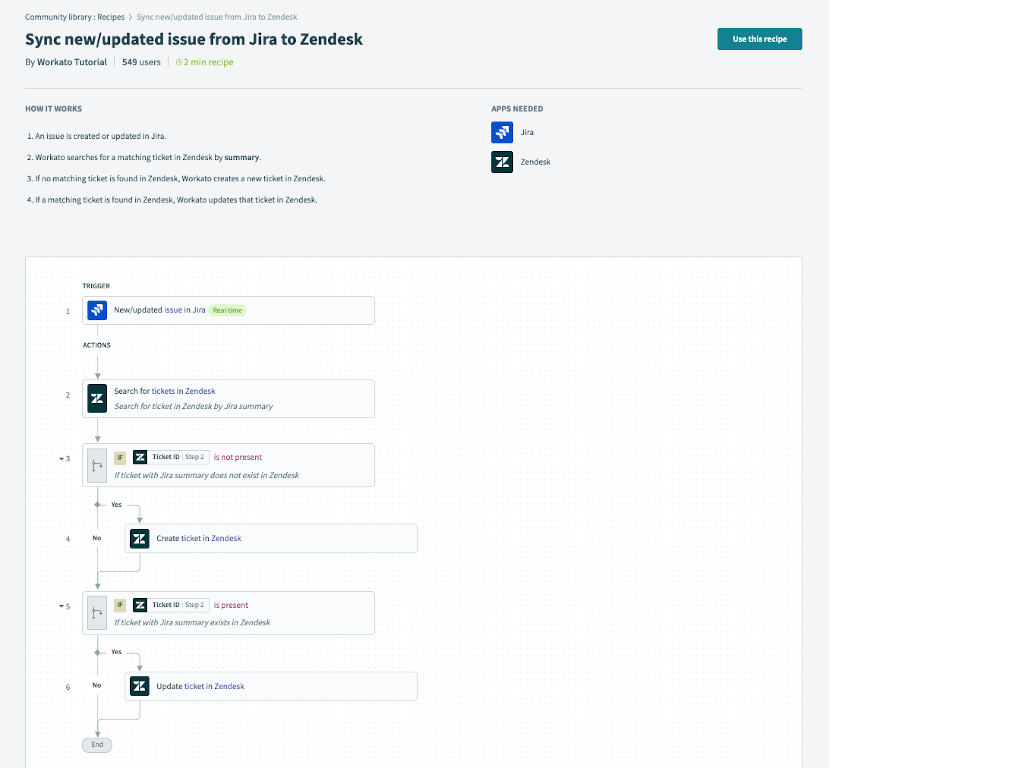Open the Recipes breadcrumb link
This screenshot has height=768, width=1024.
[113, 16]
